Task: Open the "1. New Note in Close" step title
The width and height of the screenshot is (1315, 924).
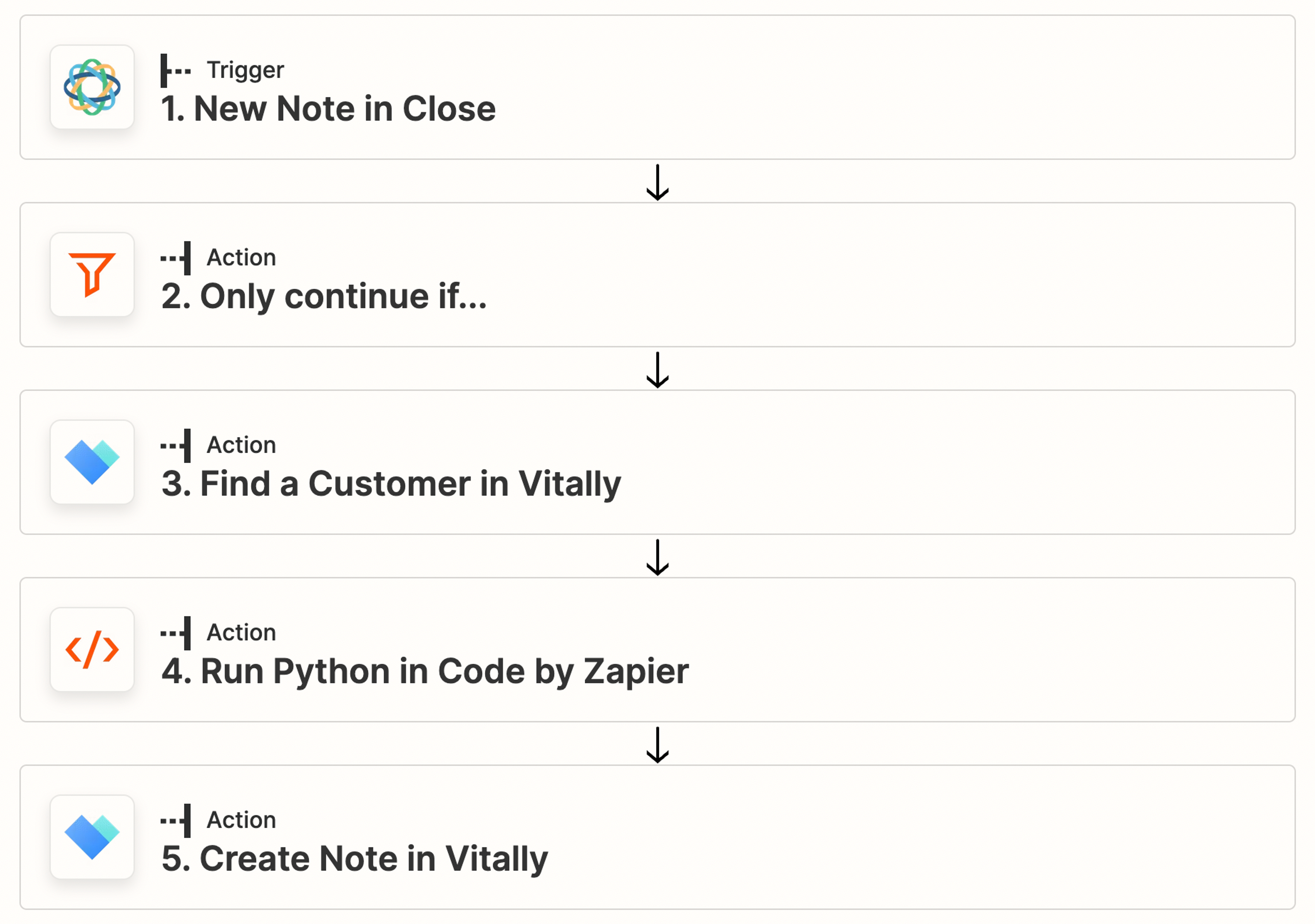Action: point(328,109)
